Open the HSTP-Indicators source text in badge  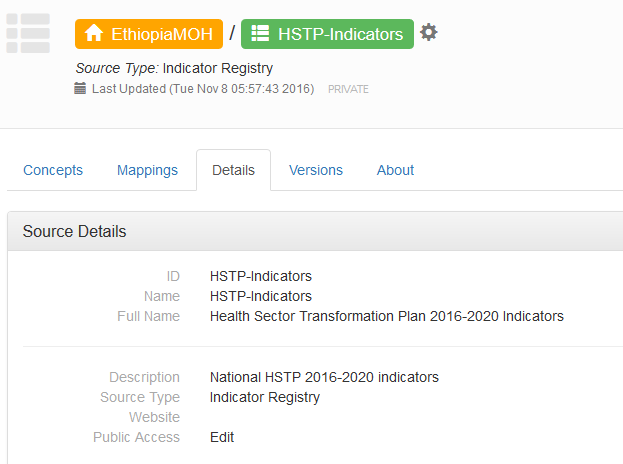pyautogui.click(x=341, y=34)
